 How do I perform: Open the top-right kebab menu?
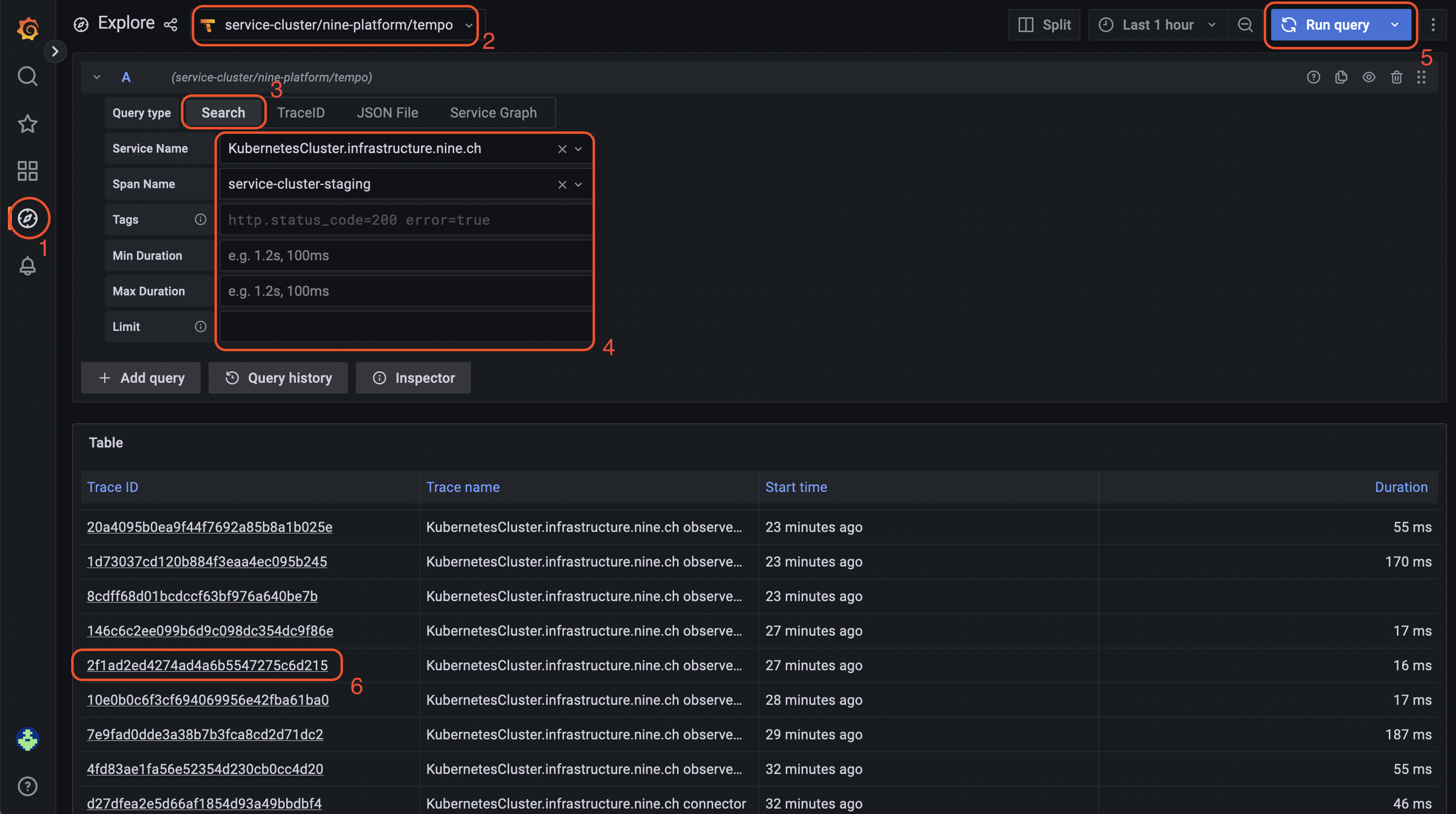tap(1433, 25)
